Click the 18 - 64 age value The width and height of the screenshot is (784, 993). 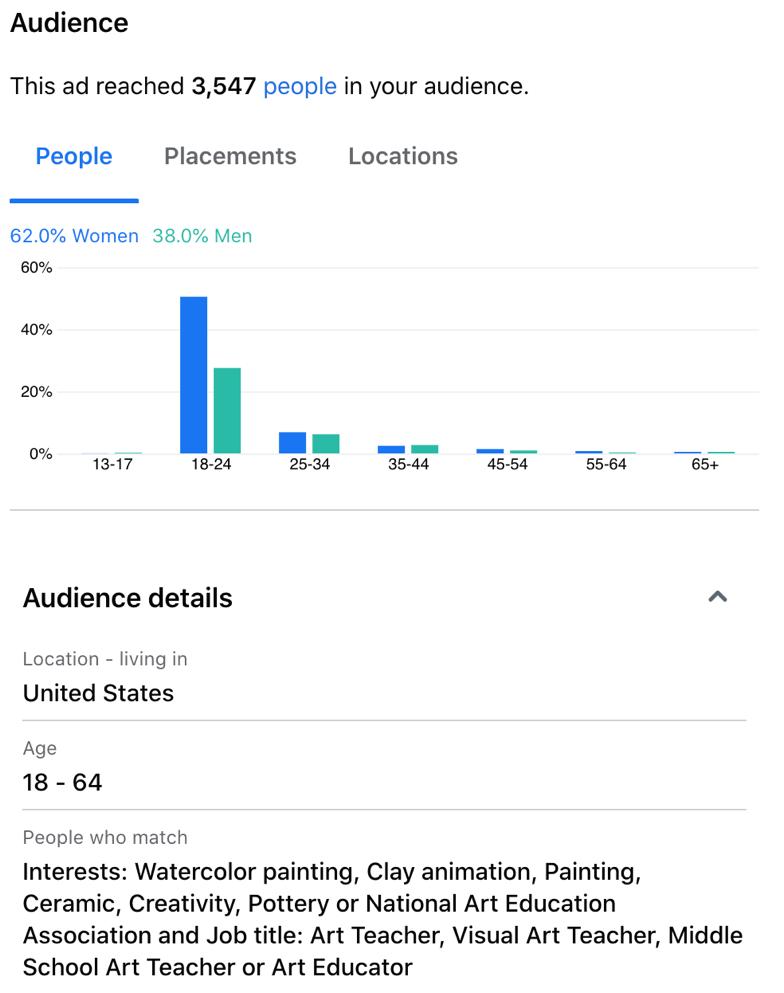coord(62,782)
